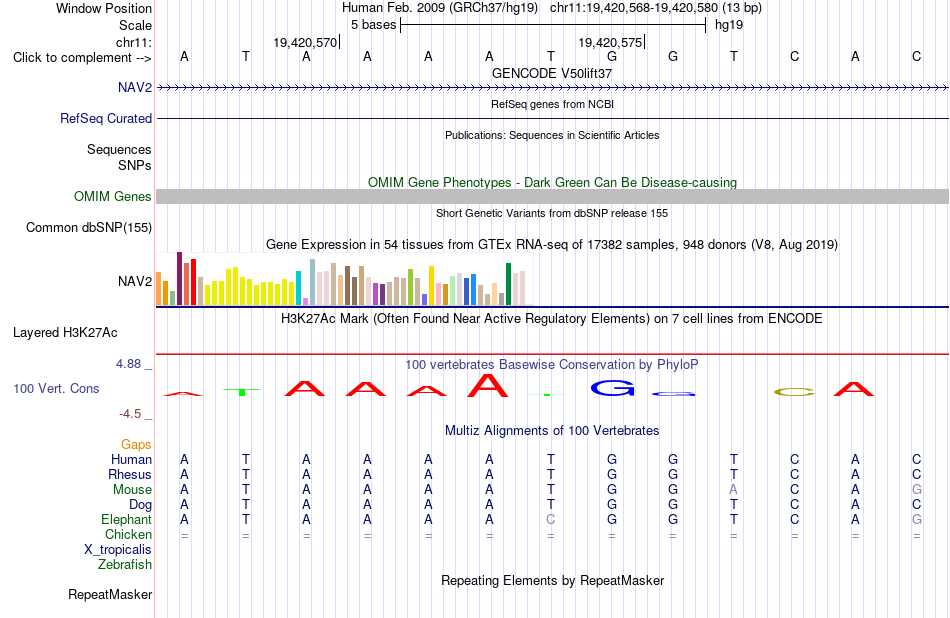Select the Human species alignment label

pyautogui.click(x=131, y=460)
